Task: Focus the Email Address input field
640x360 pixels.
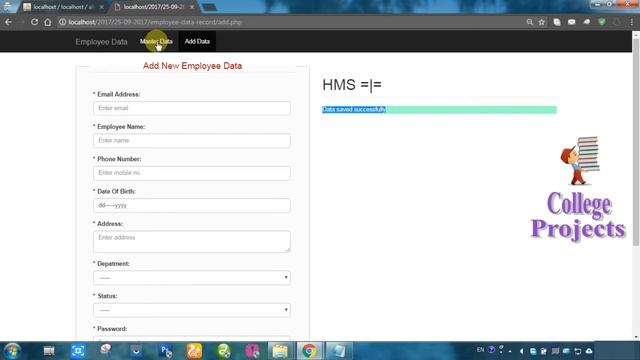Action: coord(192,108)
